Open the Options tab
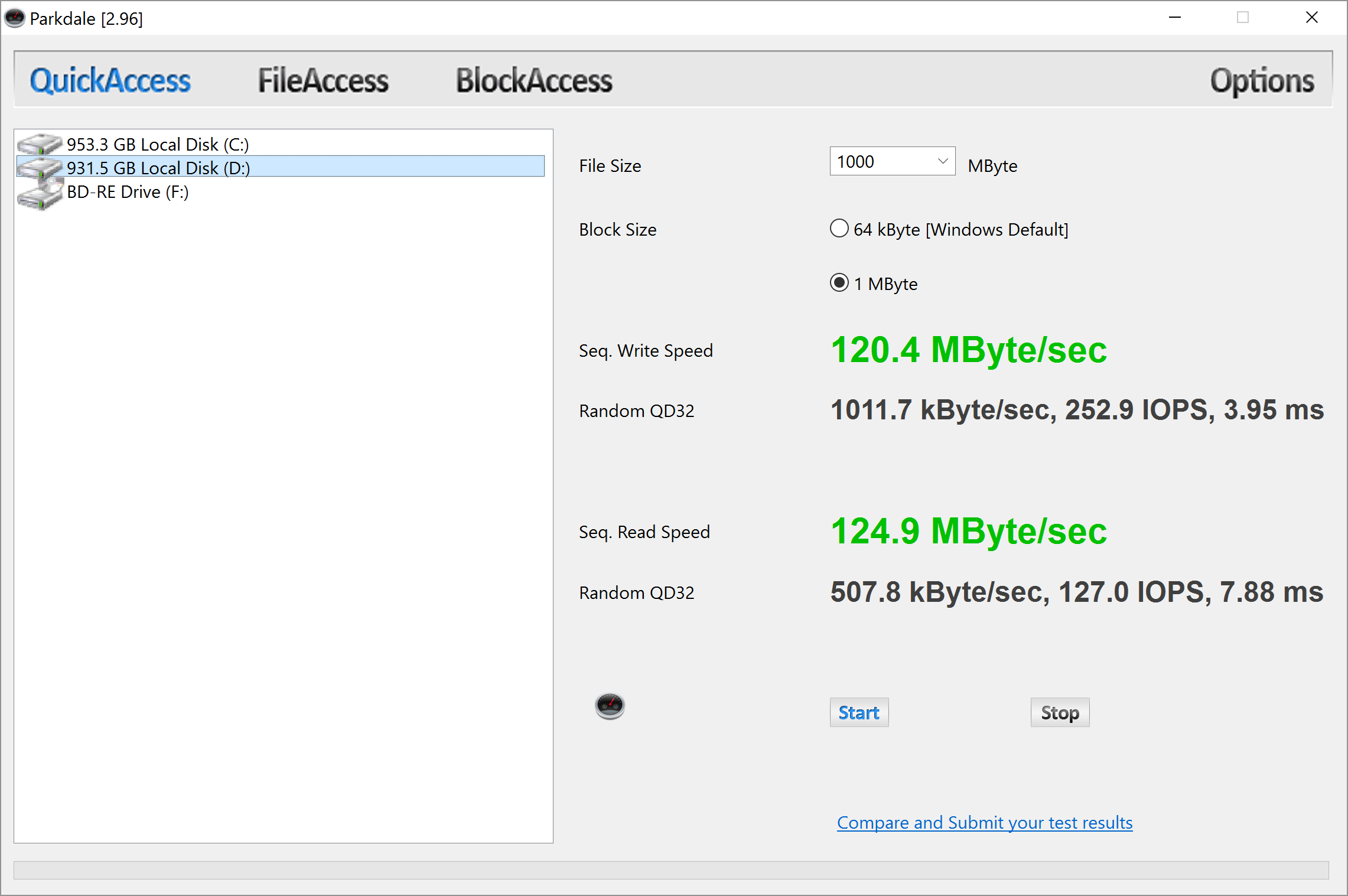Viewport: 1348px width, 896px height. (1262, 80)
